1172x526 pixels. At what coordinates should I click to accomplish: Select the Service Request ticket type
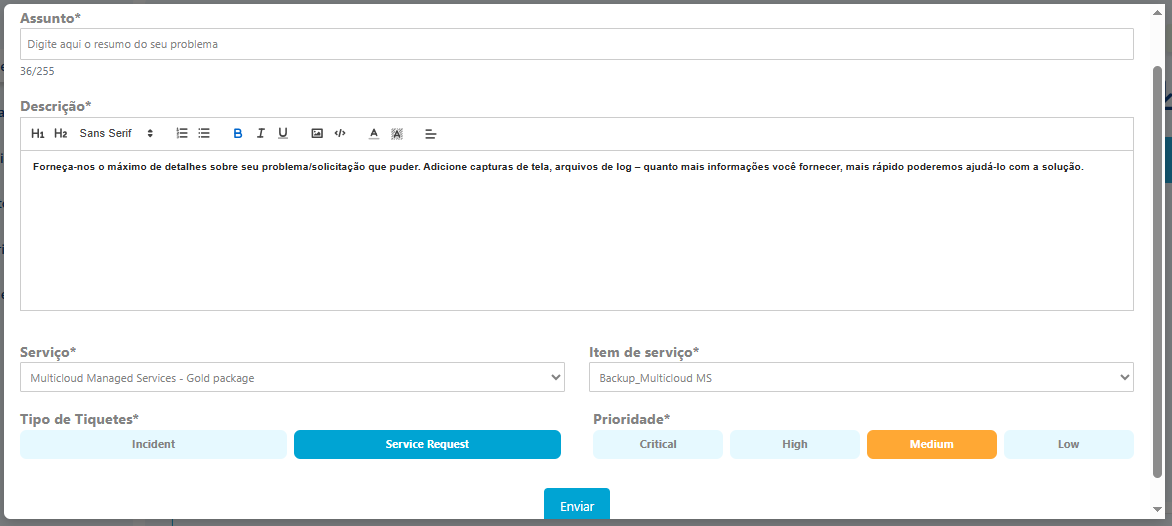pyautogui.click(x=427, y=444)
